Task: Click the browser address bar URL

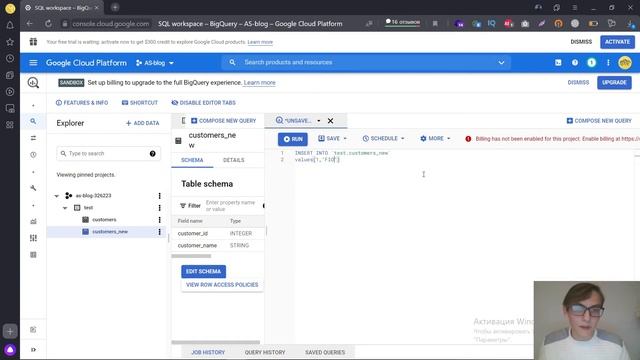Action: pos(111,24)
